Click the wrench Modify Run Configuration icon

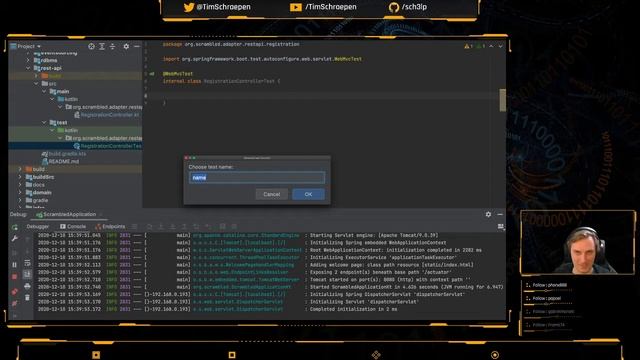coord(15,238)
